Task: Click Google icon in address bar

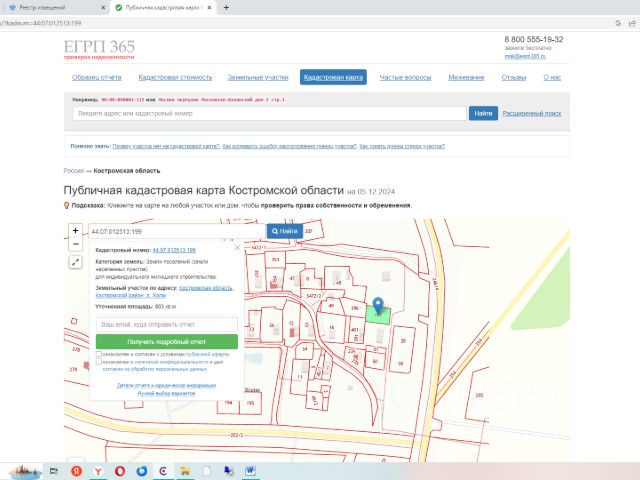Action: point(618,23)
